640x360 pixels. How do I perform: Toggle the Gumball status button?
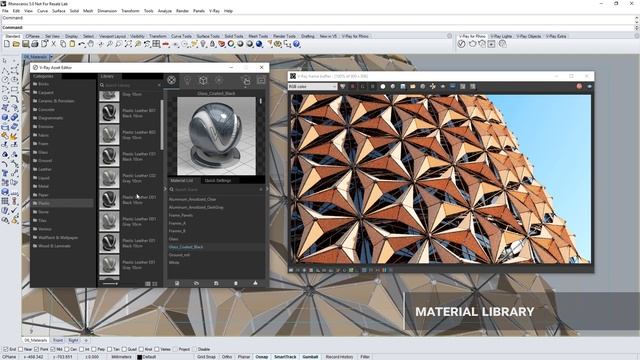pyautogui.click(x=310, y=357)
